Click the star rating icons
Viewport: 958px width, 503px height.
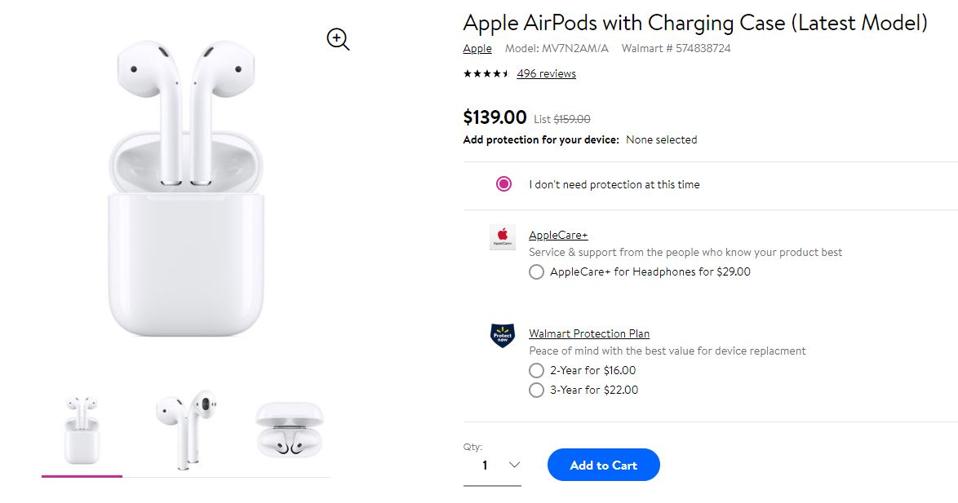click(x=485, y=73)
